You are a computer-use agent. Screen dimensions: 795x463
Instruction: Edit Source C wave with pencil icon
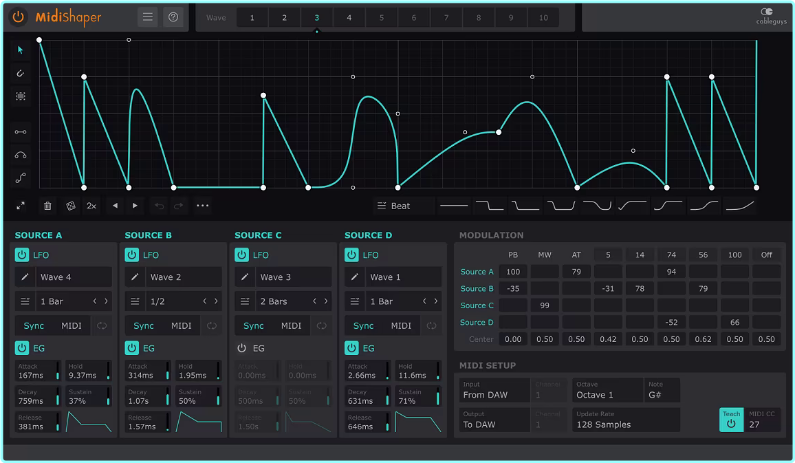click(x=244, y=277)
